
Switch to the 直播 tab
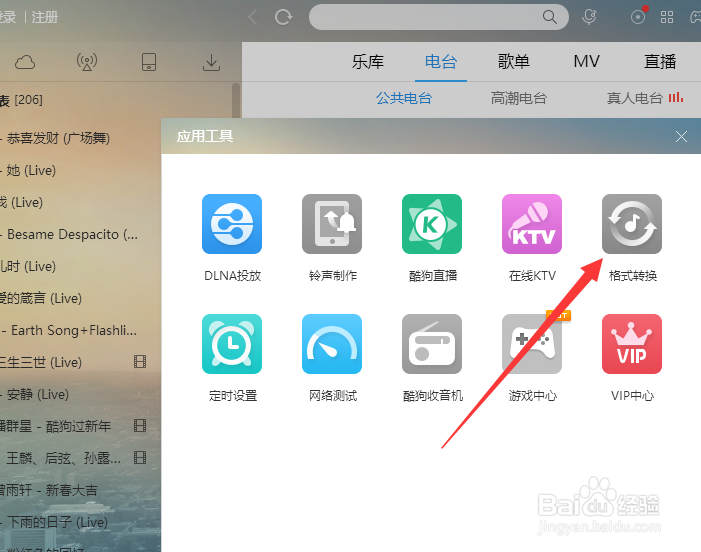tap(660, 62)
